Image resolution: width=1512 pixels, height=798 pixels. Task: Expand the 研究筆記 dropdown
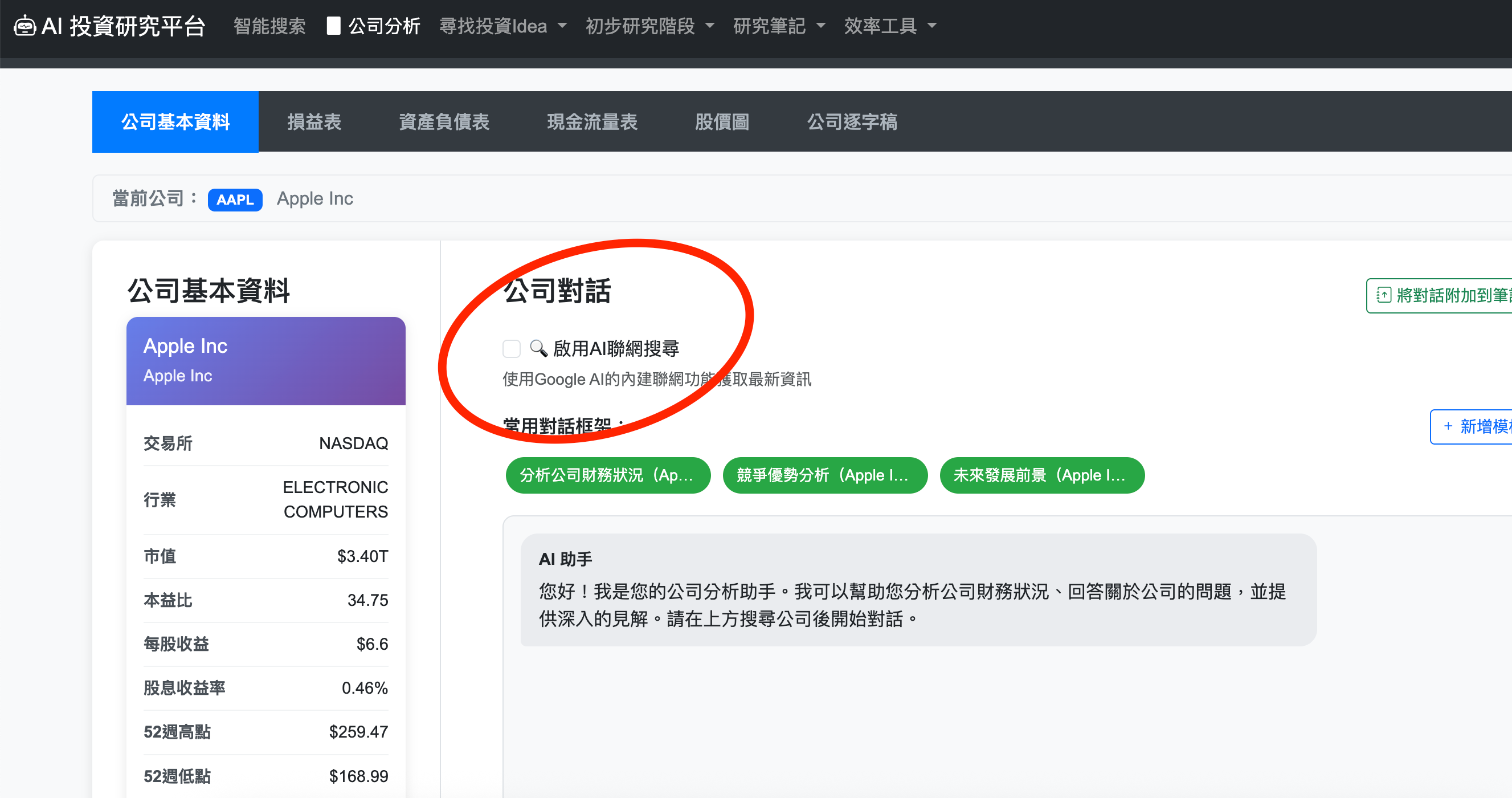pos(778,26)
